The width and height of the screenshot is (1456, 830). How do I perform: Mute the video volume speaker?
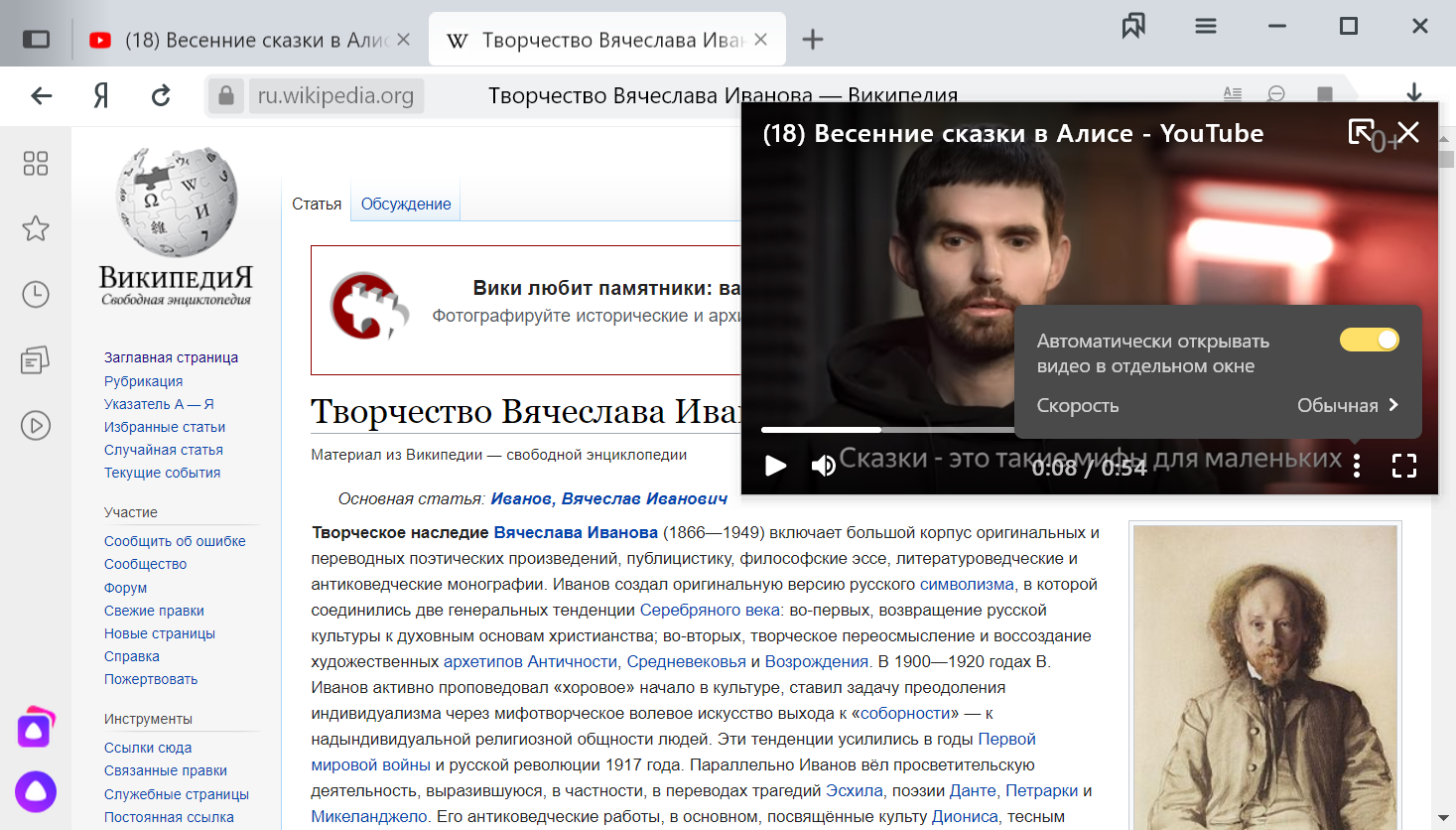point(823,466)
